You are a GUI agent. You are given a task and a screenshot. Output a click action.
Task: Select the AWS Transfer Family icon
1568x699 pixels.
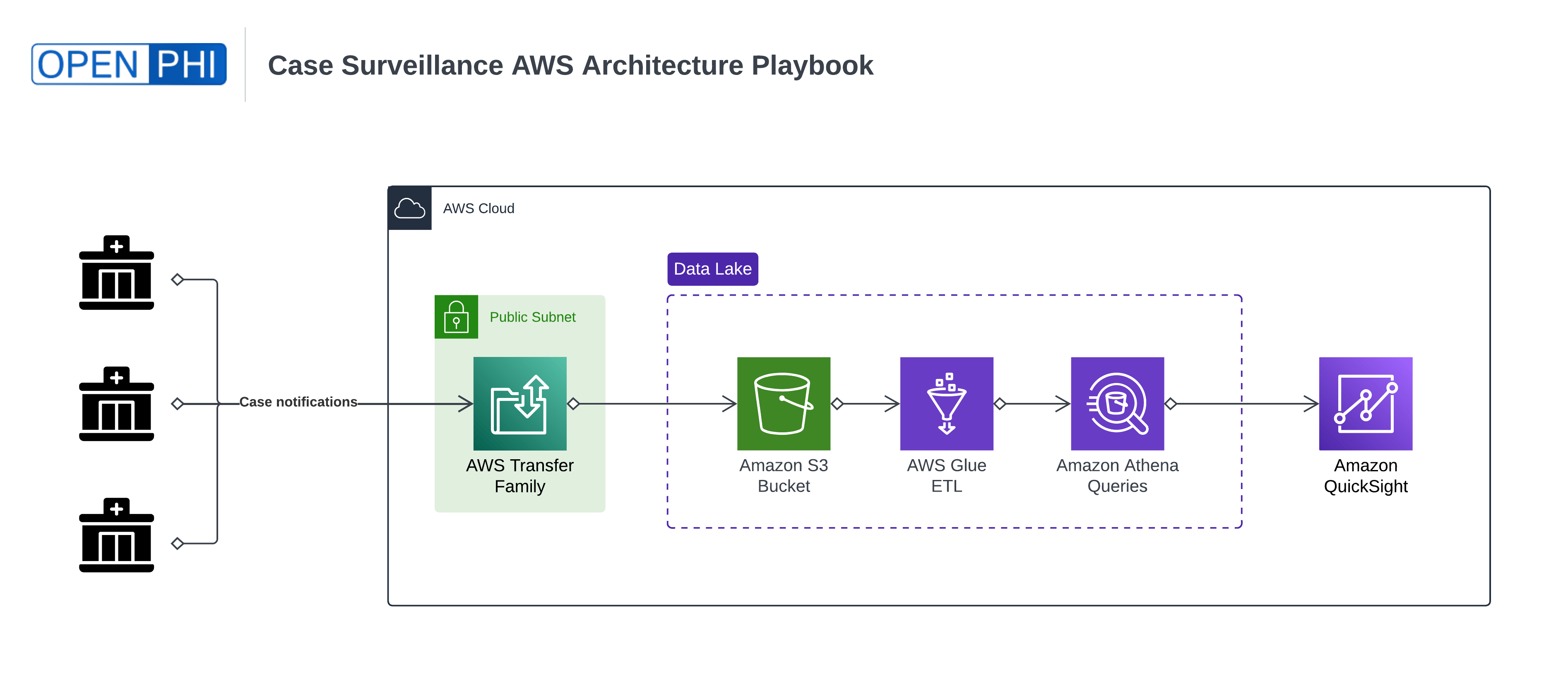tap(520, 404)
